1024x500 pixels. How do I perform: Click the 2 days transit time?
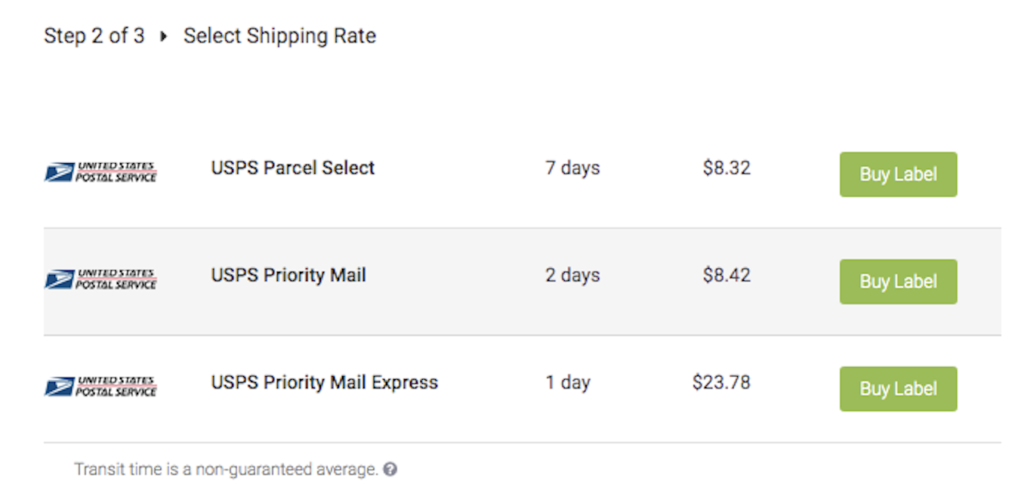click(x=572, y=275)
